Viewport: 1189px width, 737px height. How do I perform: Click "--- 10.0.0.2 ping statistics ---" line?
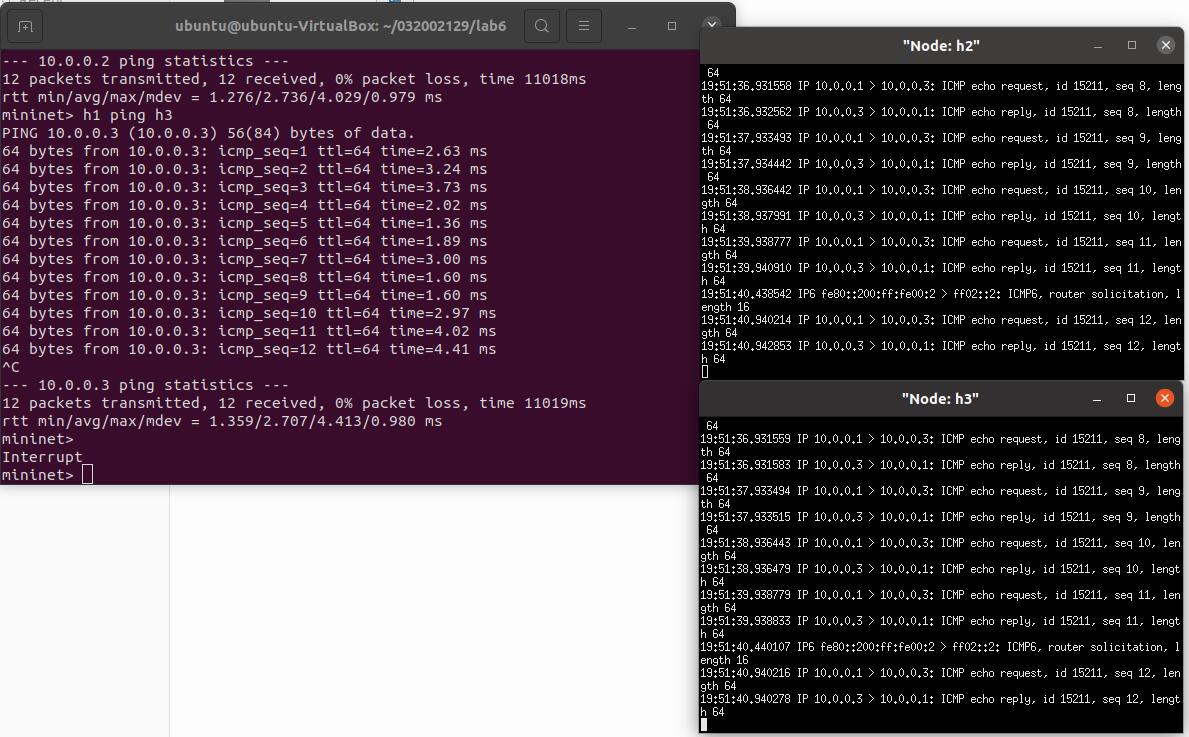coord(145,61)
